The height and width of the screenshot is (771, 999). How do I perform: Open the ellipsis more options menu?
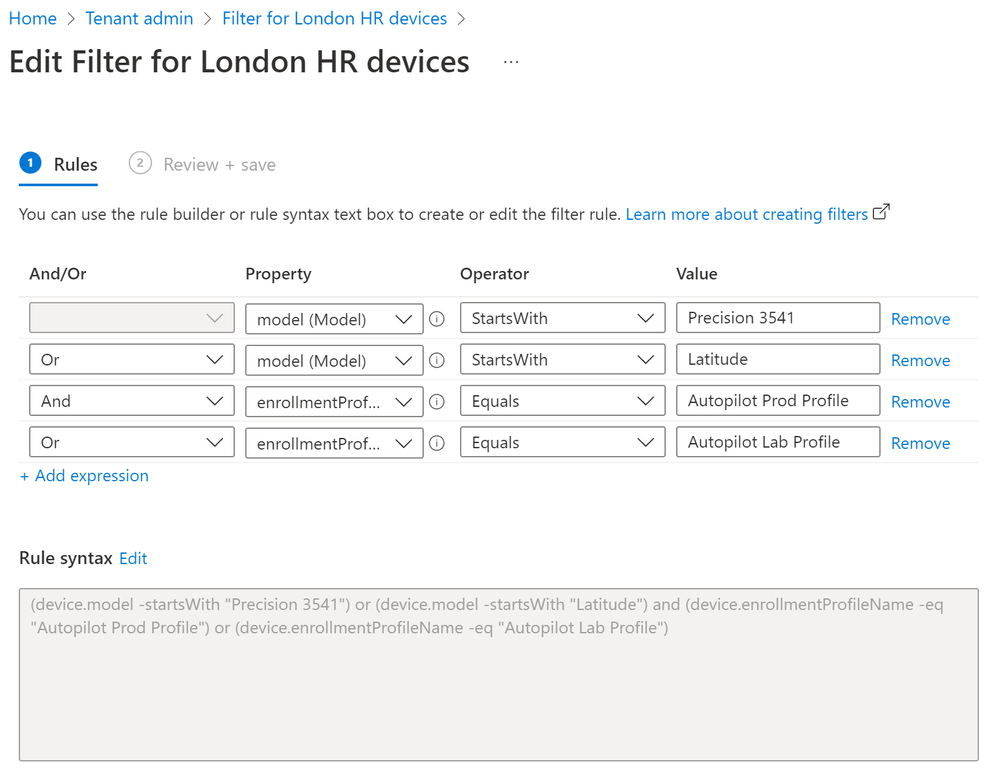click(511, 62)
